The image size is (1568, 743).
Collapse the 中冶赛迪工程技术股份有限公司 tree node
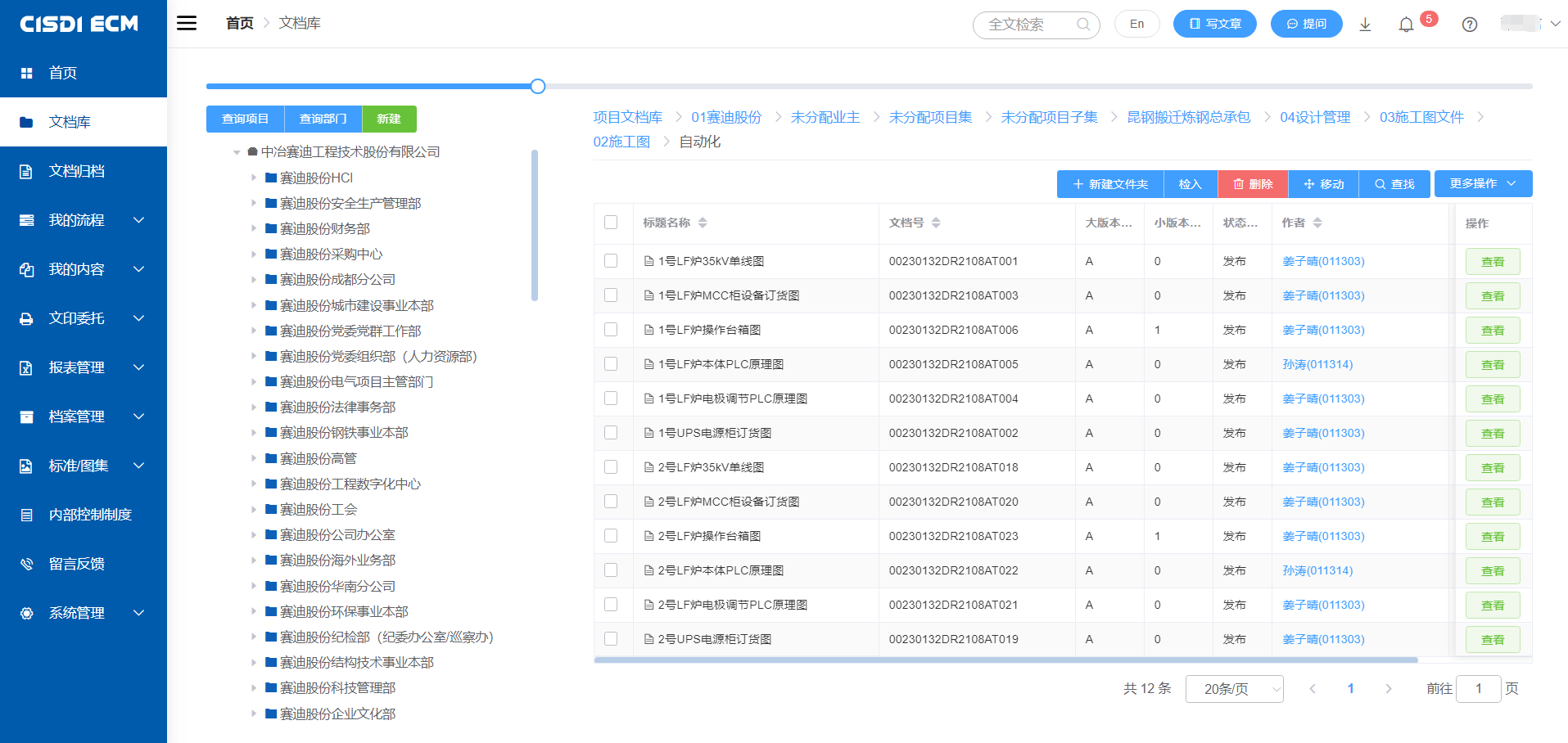click(237, 152)
